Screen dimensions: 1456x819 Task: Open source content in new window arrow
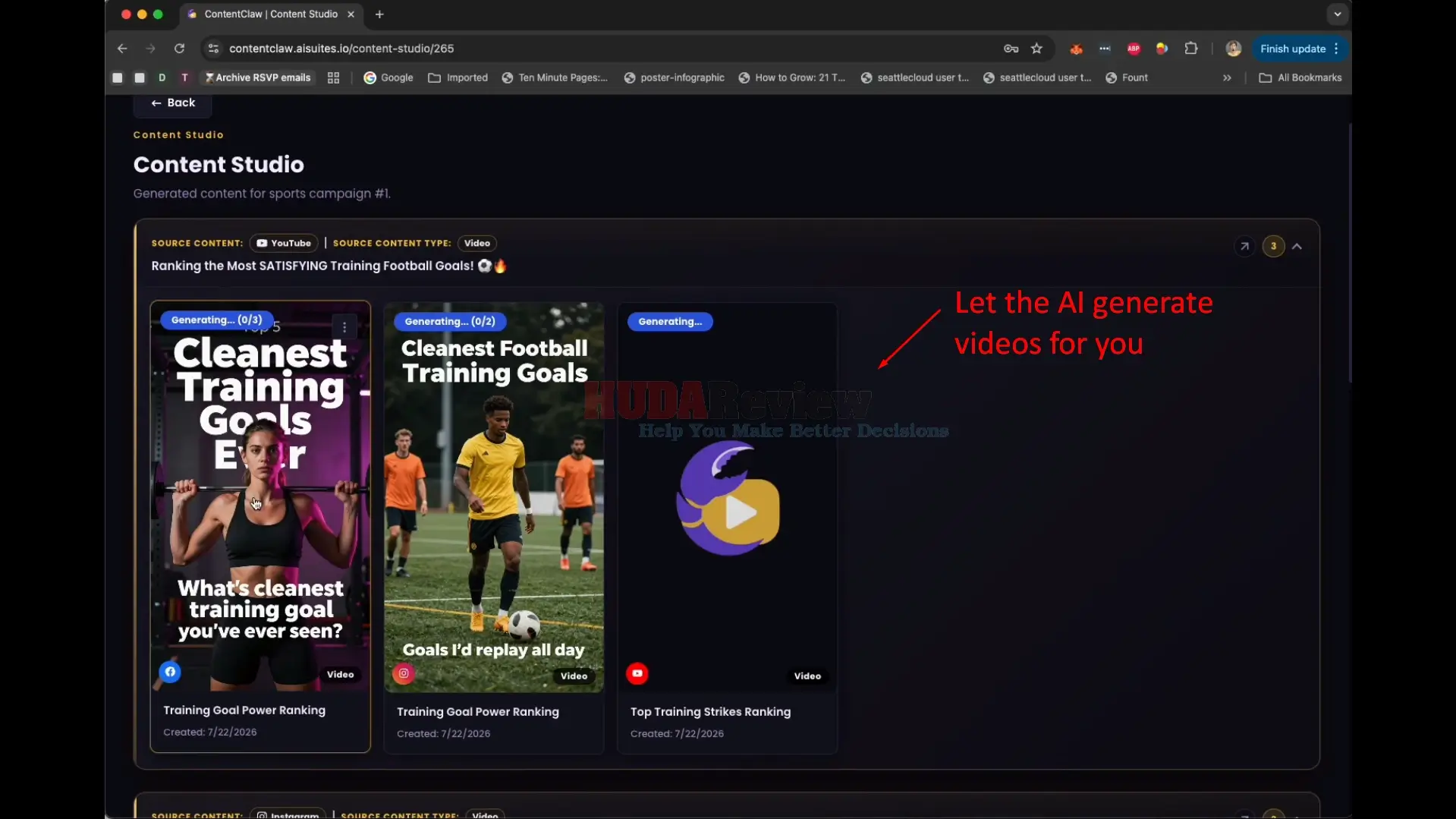pos(1244,247)
